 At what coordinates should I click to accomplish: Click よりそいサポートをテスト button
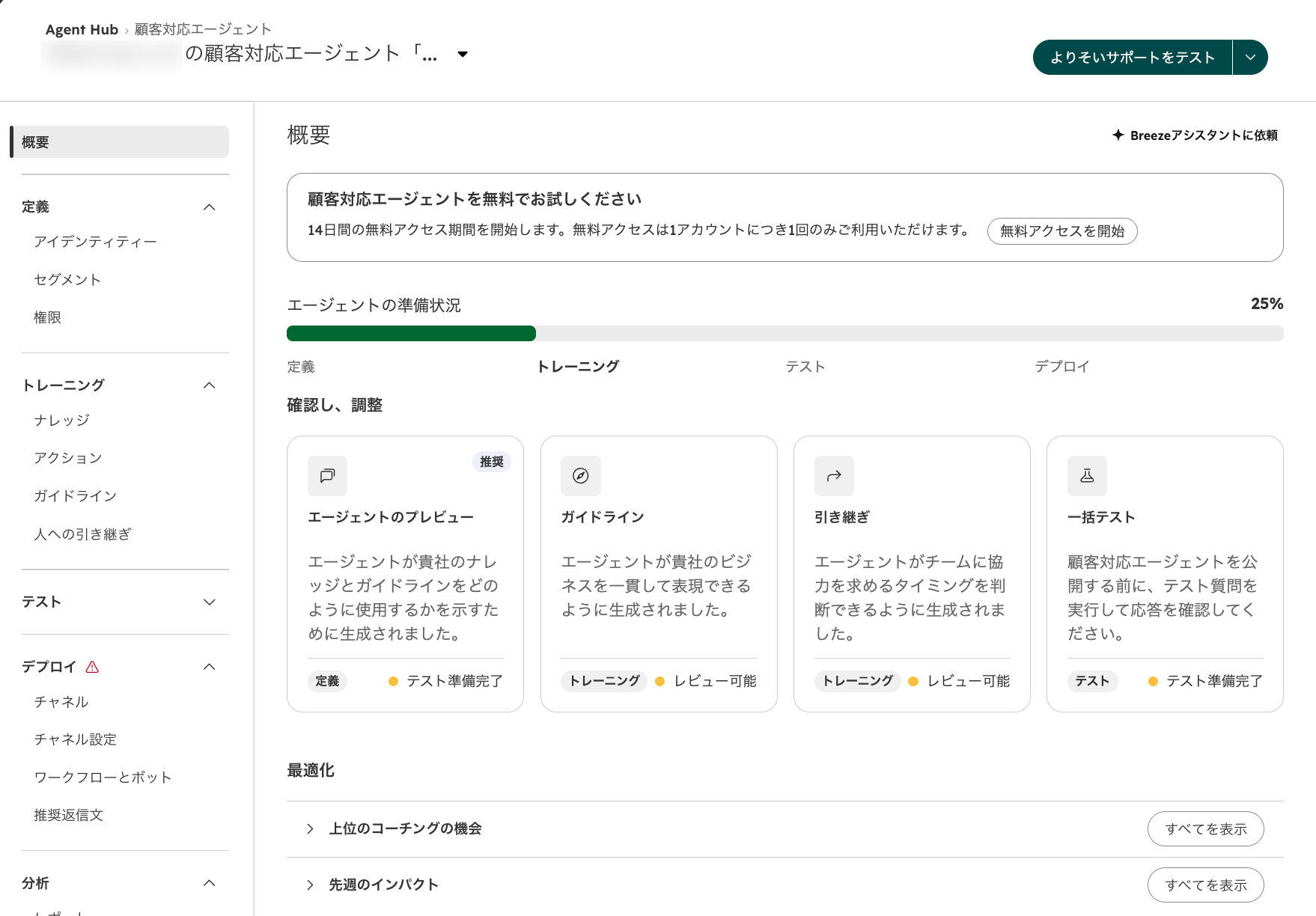[1133, 58]
